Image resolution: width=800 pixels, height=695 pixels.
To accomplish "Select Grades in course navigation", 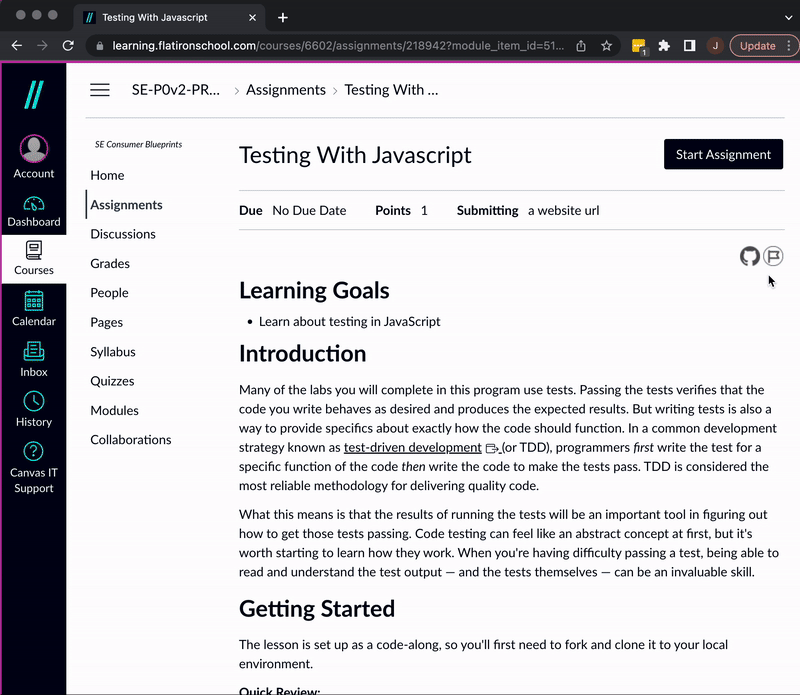I will pyautogui.click(x=110, y=264).
